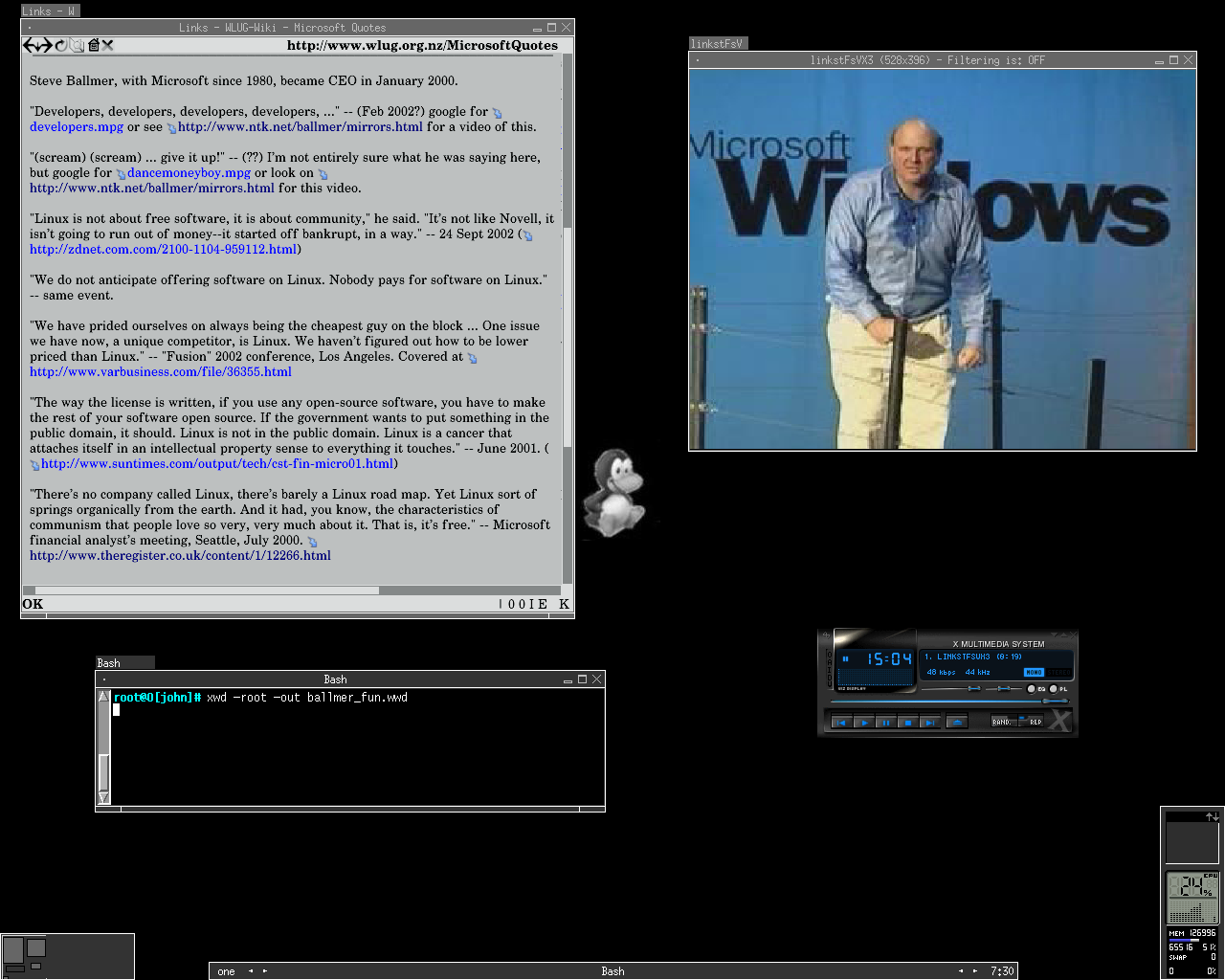Switch to previous window arrow by the clock
This screenshot has height=980, width=1225.
tap(961, 971)
